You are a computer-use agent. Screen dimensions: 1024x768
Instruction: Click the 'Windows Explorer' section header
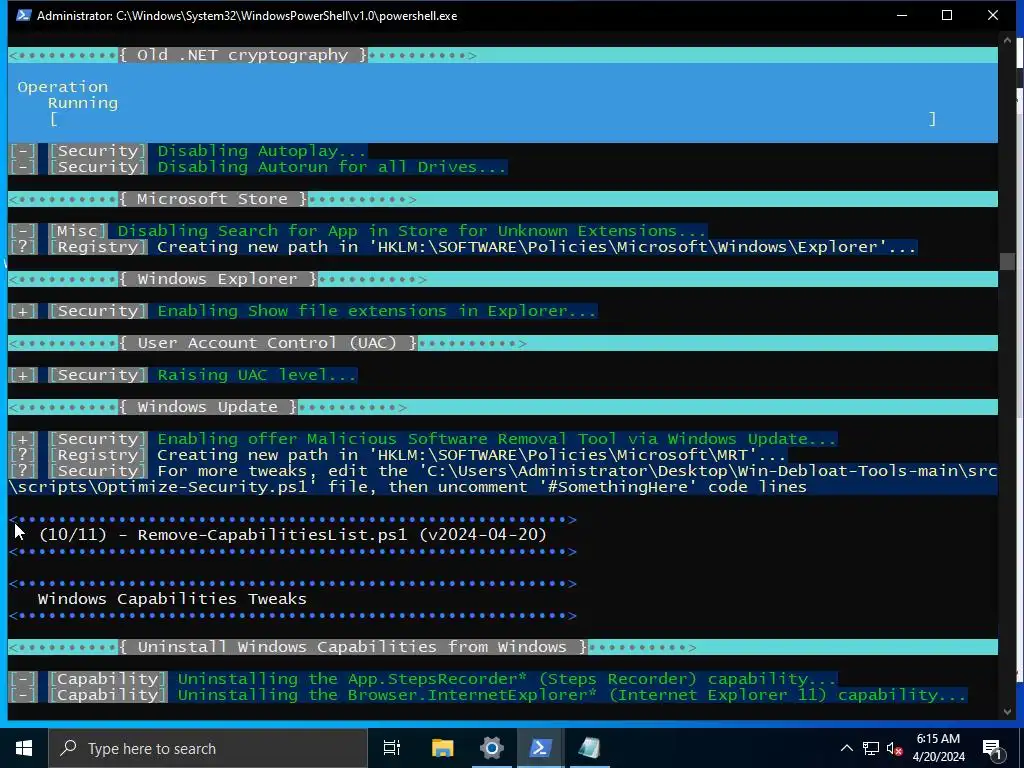click(218, 279)
